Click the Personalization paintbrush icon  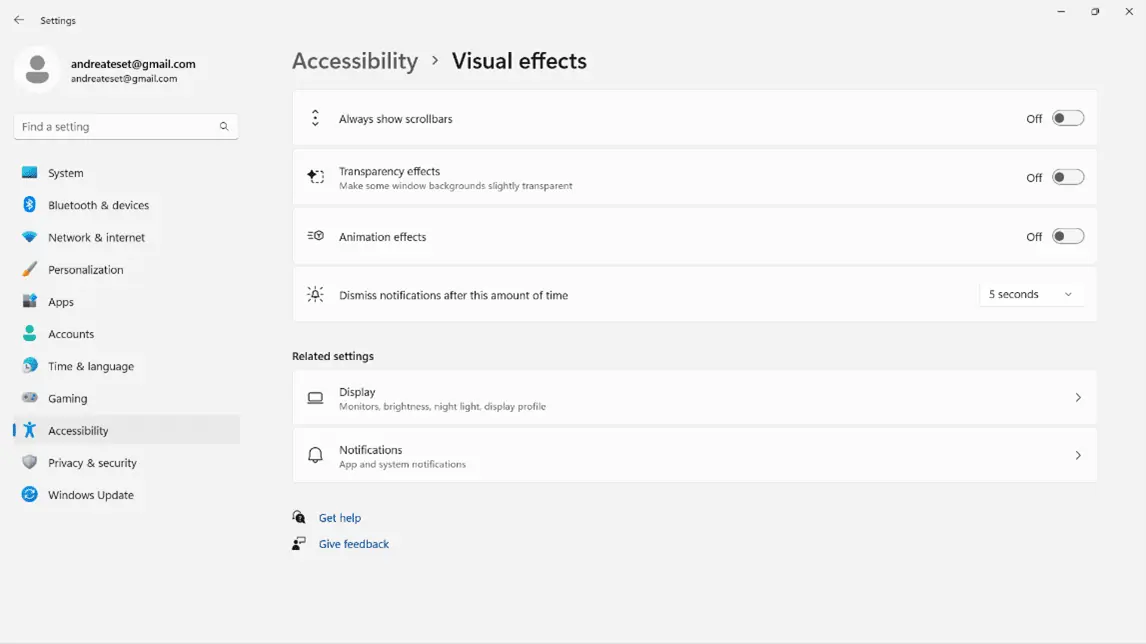pos(29,269)
